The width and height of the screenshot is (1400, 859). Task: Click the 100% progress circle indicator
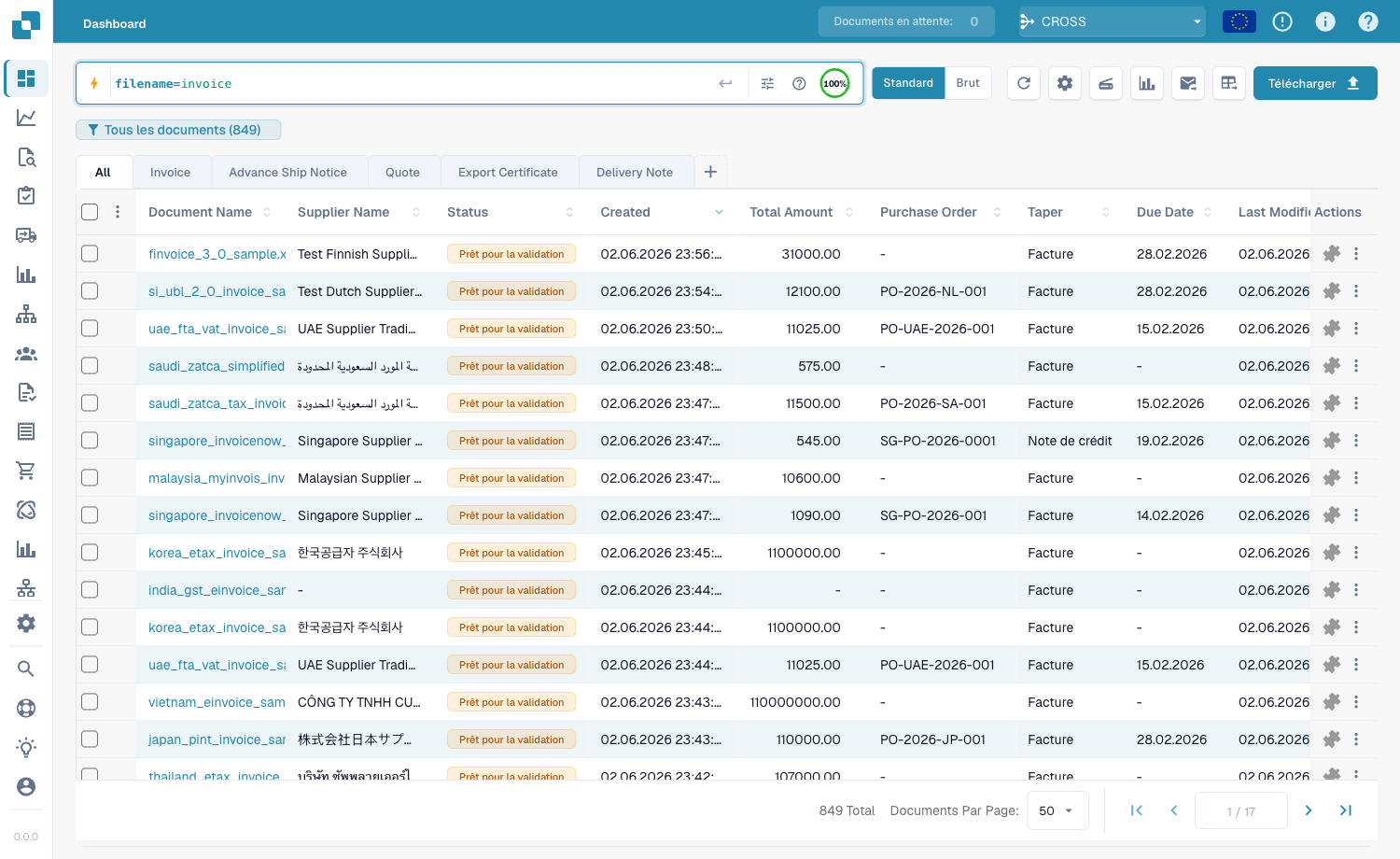point(834,83)
